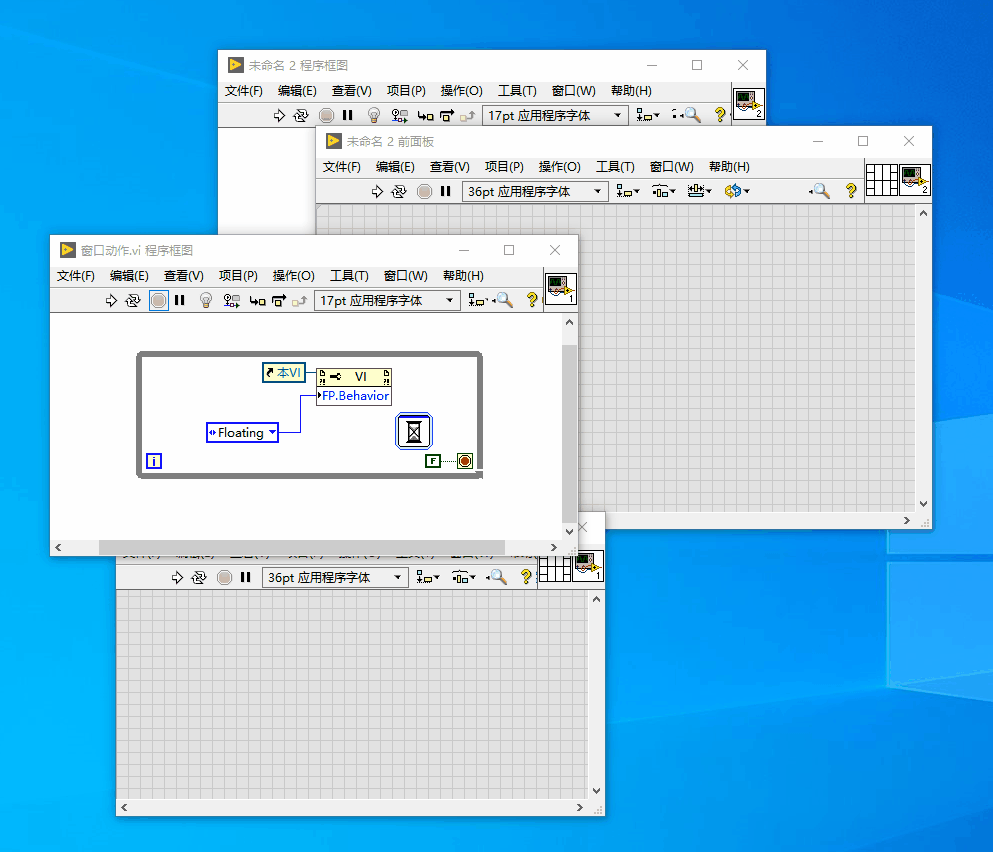993x852 pixels.
Task: Open 文件(F) menu in 未命名 2 程序框图
Action: coord(243,91)
